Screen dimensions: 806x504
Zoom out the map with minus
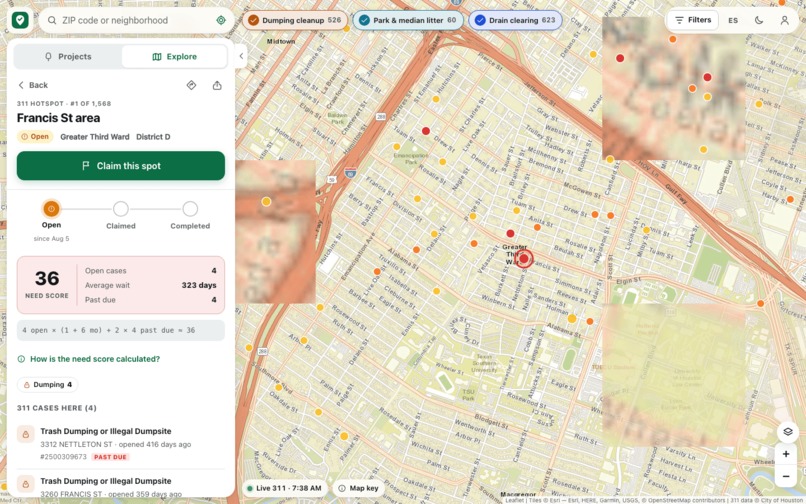click(786, 476)
